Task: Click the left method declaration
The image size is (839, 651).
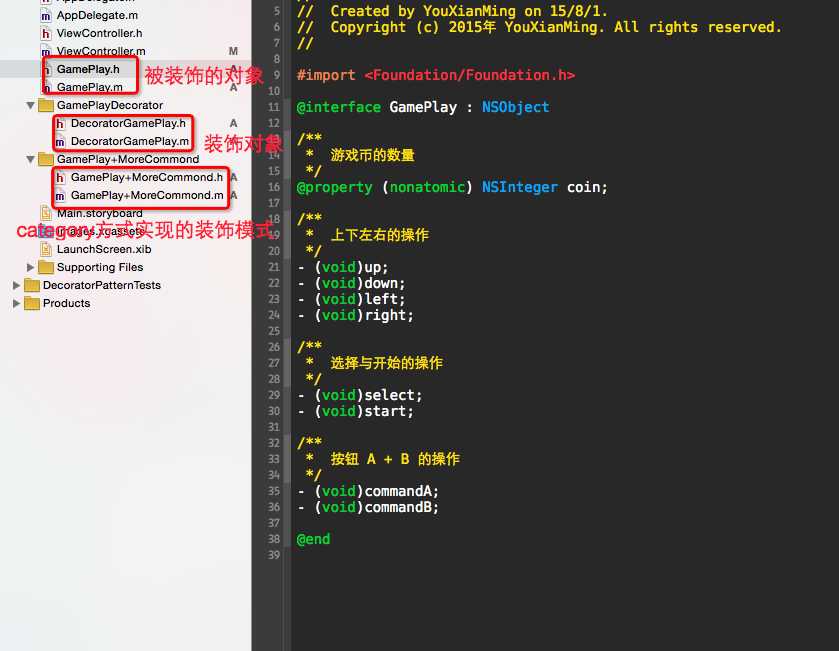Action: pos(351,299)
